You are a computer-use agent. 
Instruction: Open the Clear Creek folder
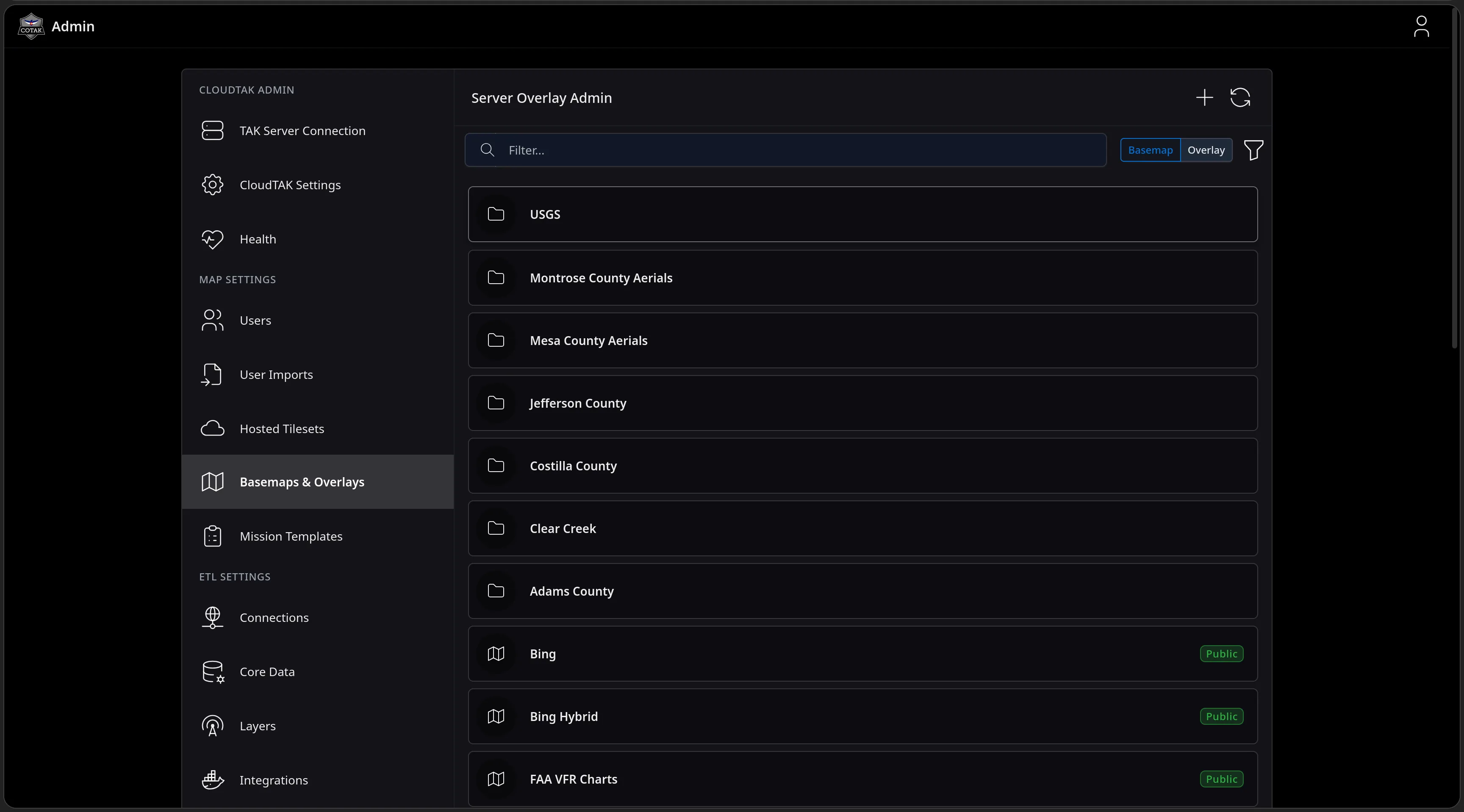point(863,528)
